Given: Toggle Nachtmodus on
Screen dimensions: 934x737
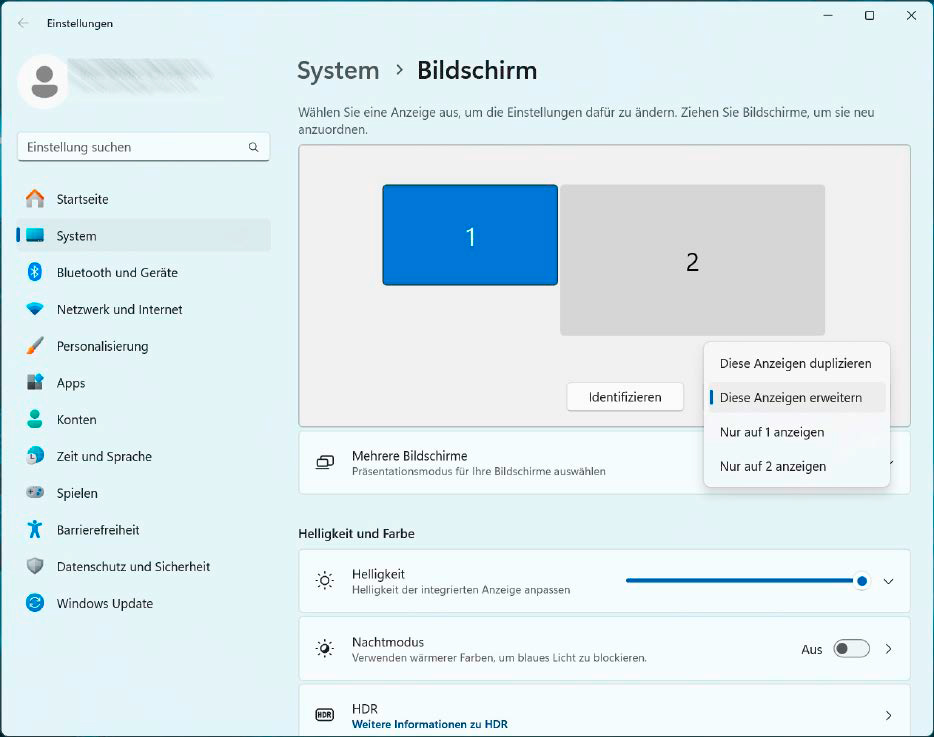Looking at the screenshot, I should pos(851,648).
